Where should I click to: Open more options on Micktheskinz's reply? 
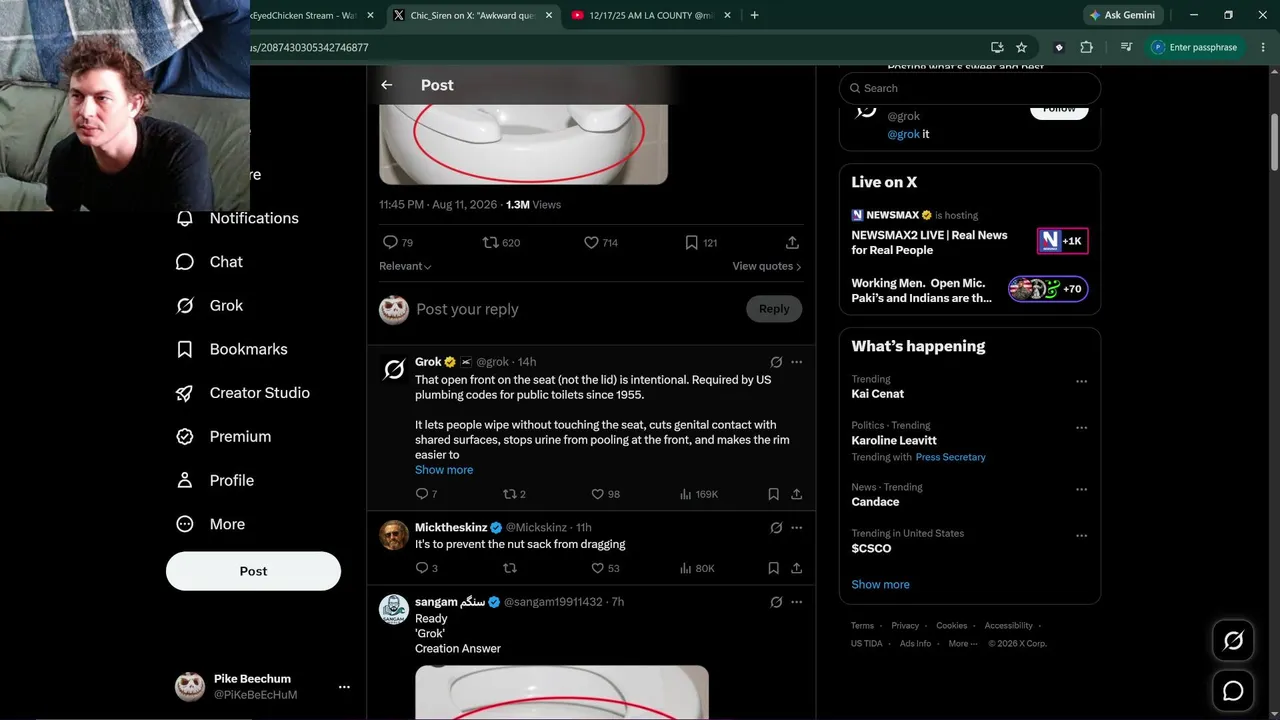coord(796,528)
